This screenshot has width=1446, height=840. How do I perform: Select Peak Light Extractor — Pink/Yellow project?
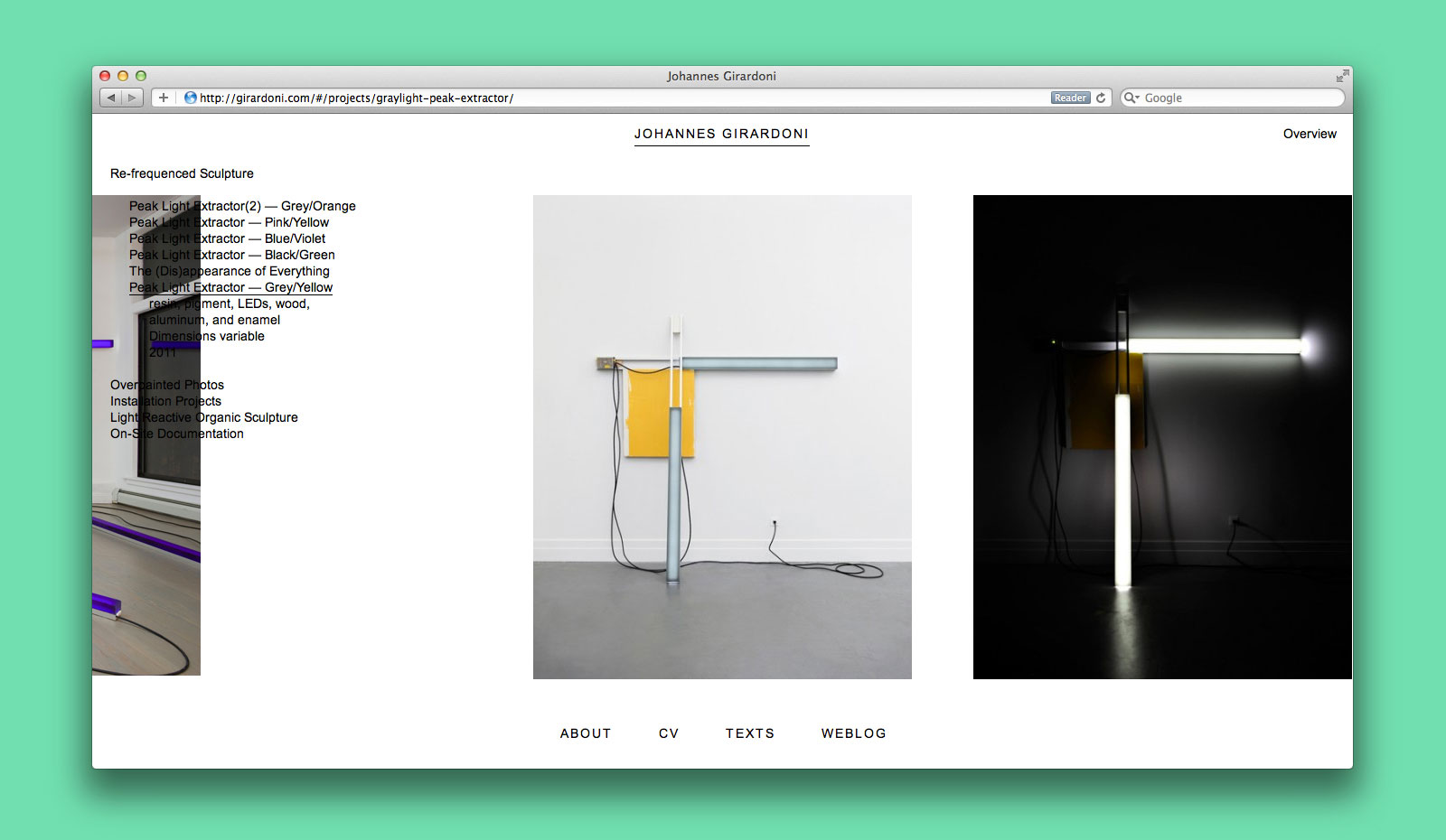point(229,222)
